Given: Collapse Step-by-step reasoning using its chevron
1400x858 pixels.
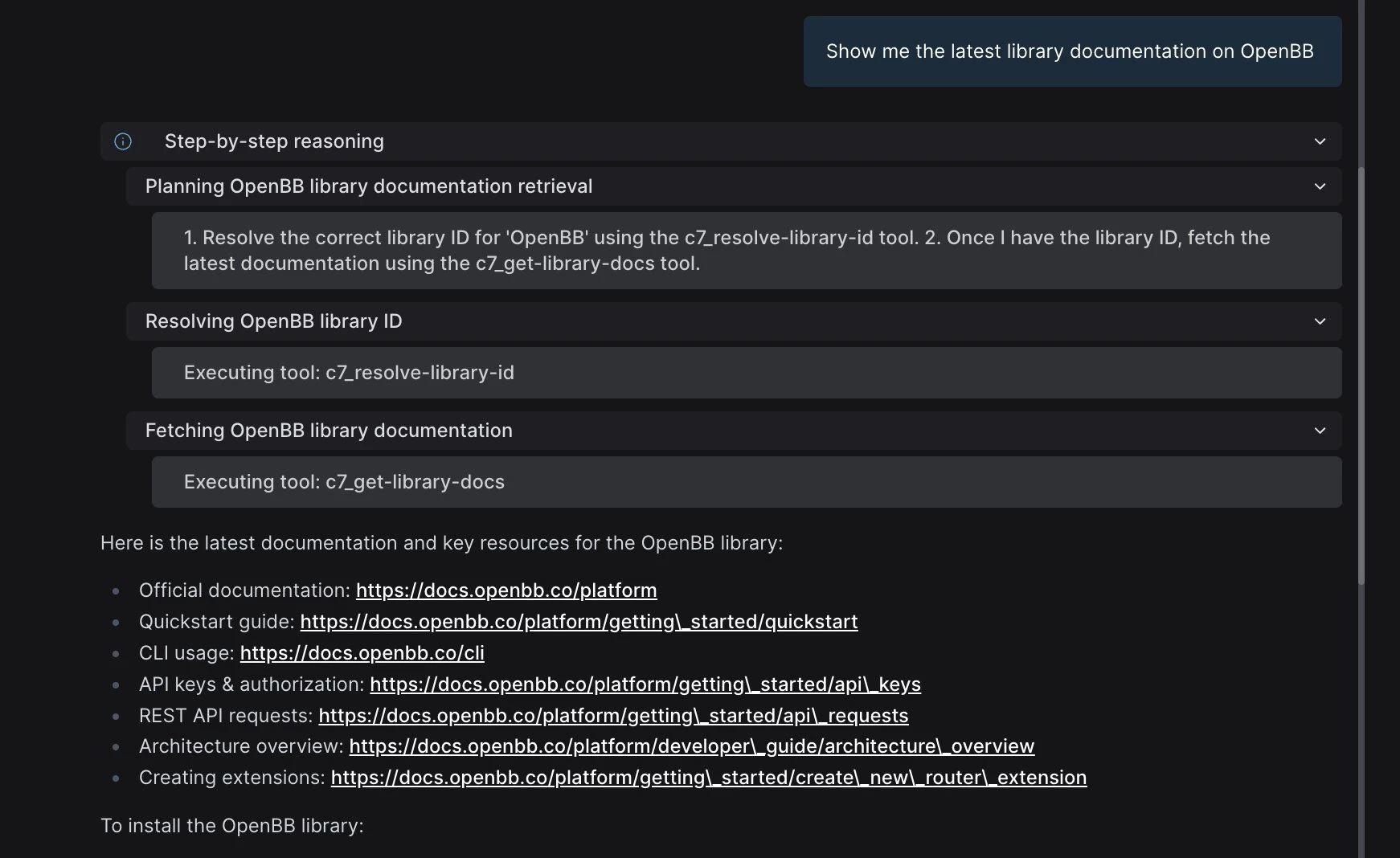Looking at the screenshot, I should click(1320, 141).
